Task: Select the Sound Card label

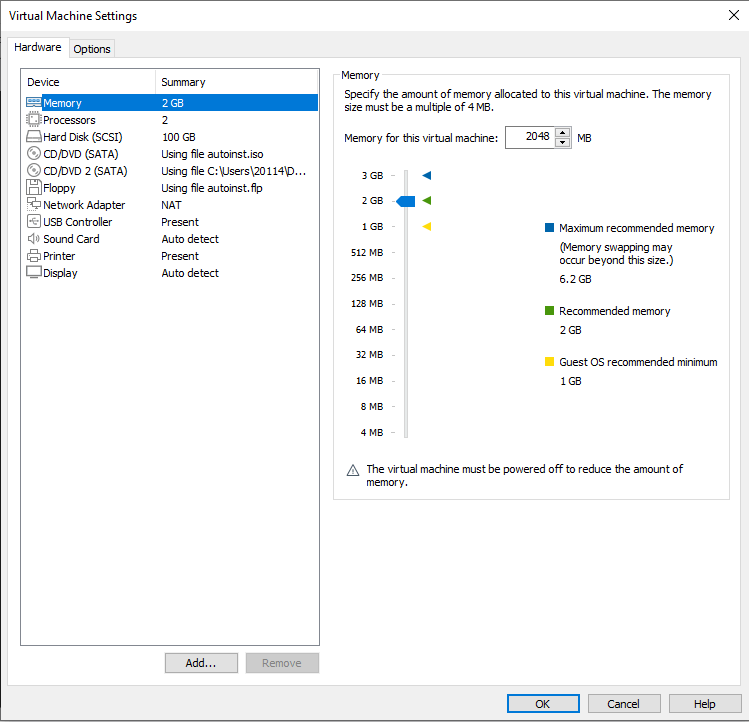Action: click(x=71, y=239)
